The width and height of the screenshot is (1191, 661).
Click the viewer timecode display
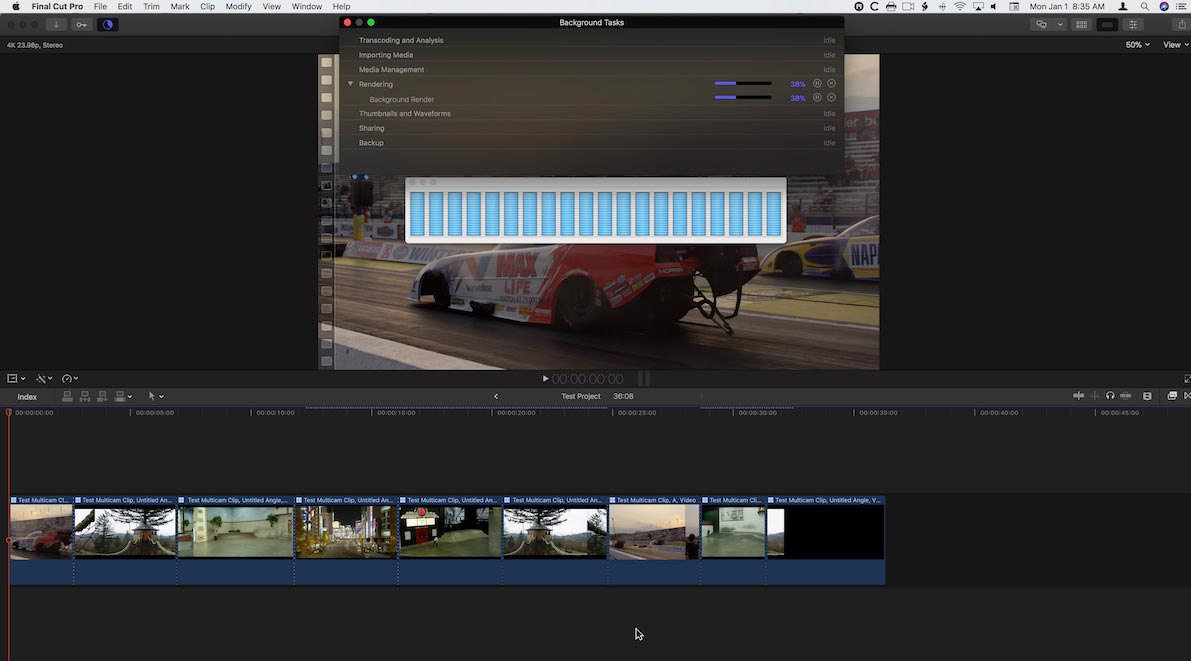[587, 379]
